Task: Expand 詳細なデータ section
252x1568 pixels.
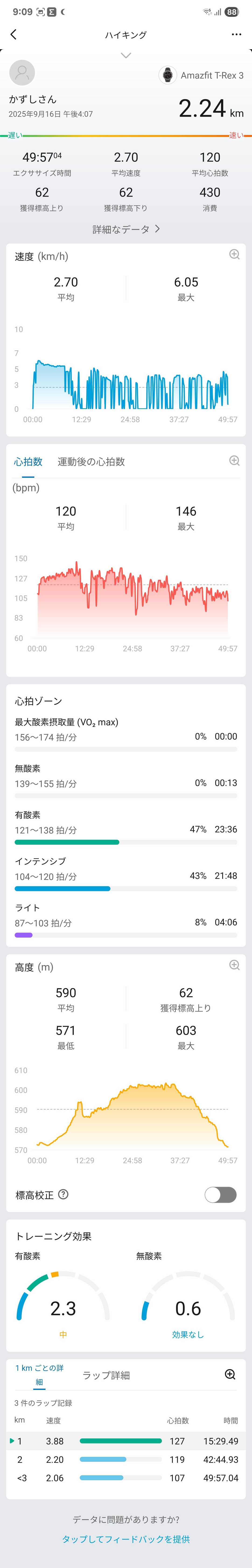Action: tap(126, 229)
